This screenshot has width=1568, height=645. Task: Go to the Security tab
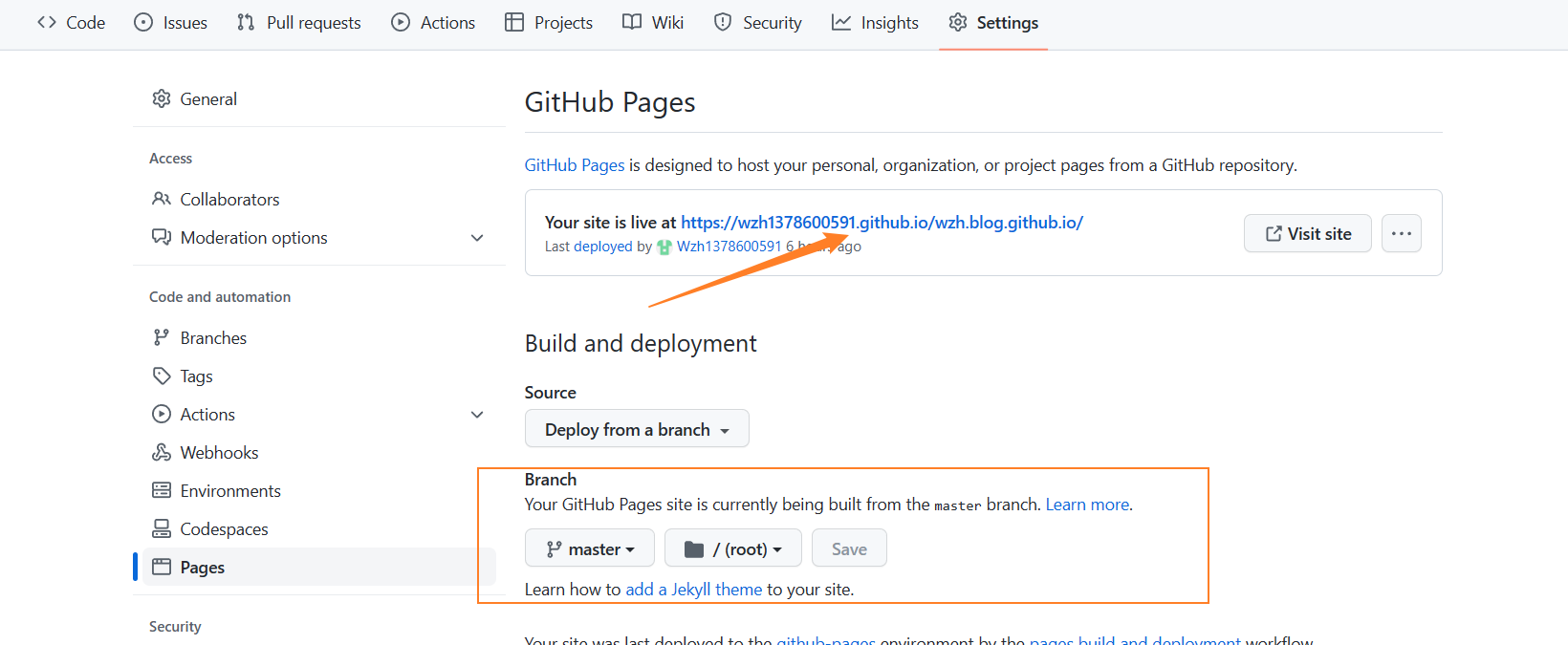coord(758,23)
